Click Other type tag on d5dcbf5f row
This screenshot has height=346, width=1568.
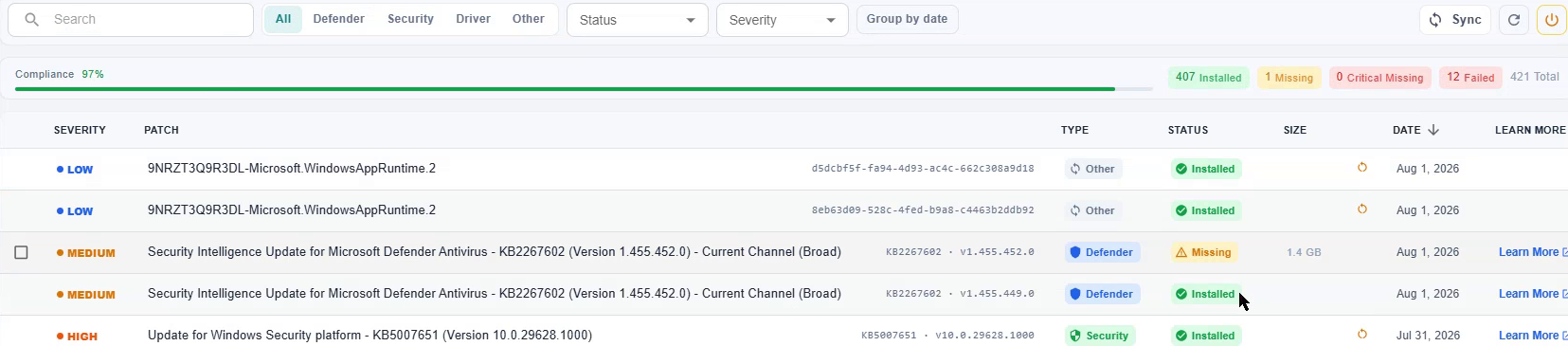pos(1093,169)
